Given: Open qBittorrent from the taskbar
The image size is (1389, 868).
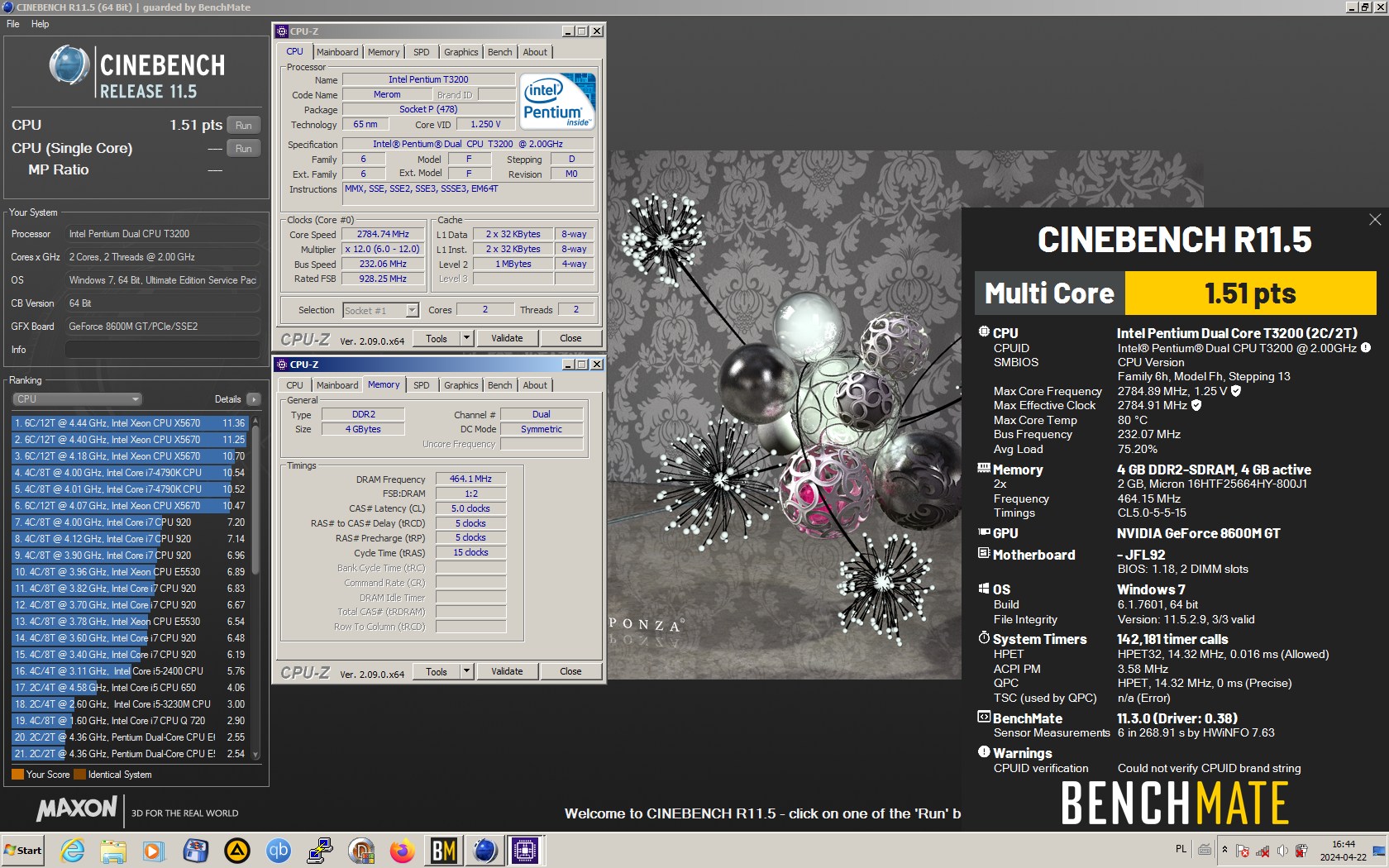Looking at the screenshot, I should [x=279, y=850].
